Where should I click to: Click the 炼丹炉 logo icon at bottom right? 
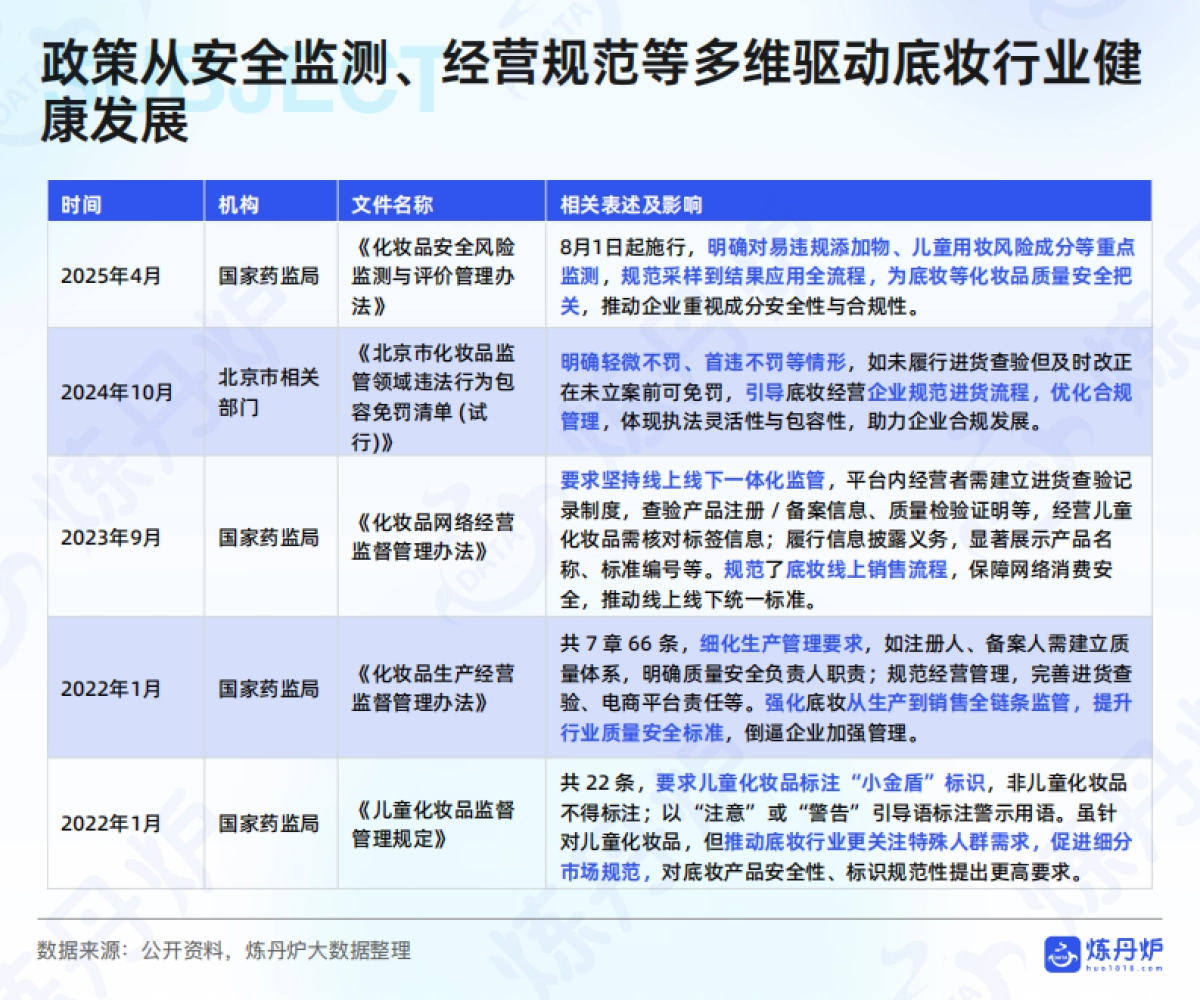(x=1110, y=955)
